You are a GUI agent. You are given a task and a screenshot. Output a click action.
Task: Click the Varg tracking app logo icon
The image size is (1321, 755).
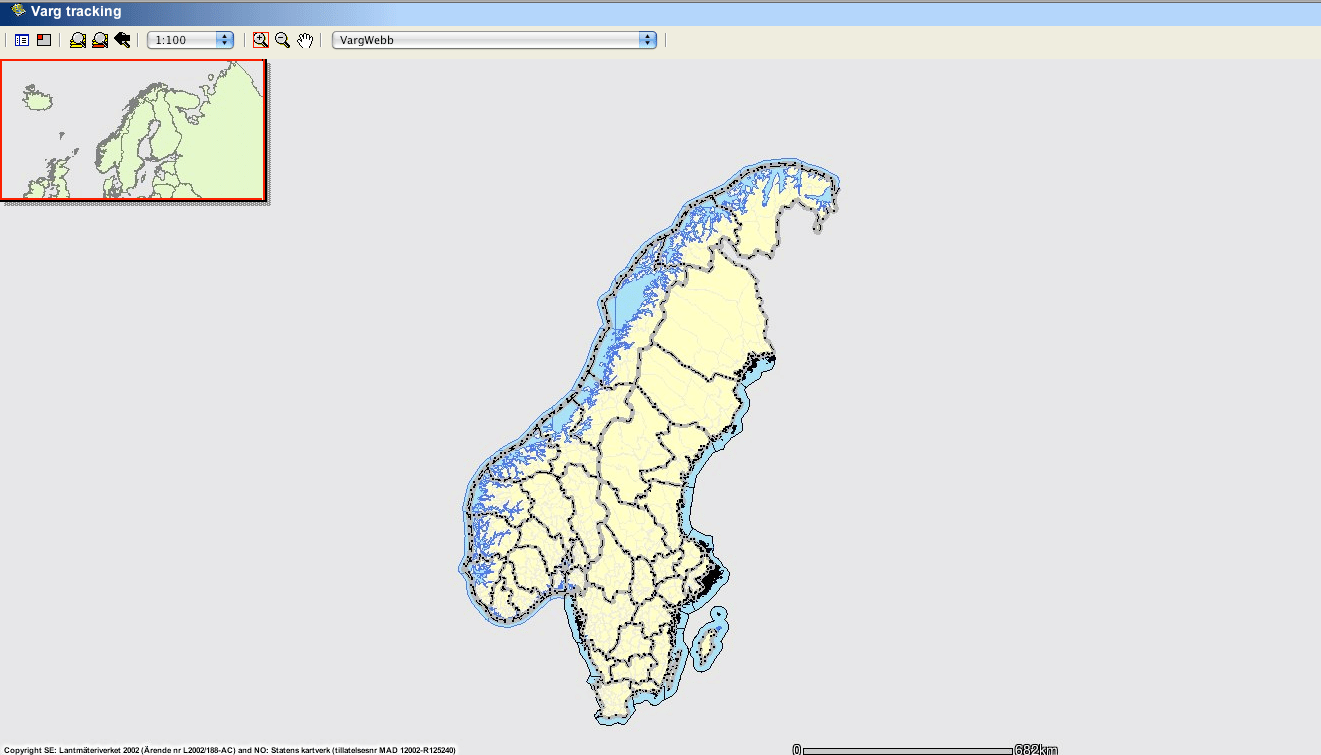click(18, 11)
